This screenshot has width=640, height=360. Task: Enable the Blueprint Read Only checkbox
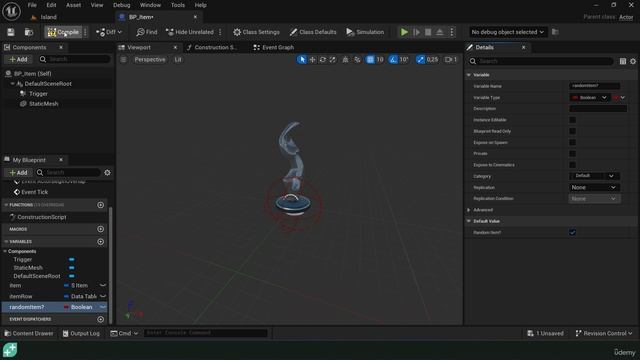pyautogui.click(x=573, y=131)
